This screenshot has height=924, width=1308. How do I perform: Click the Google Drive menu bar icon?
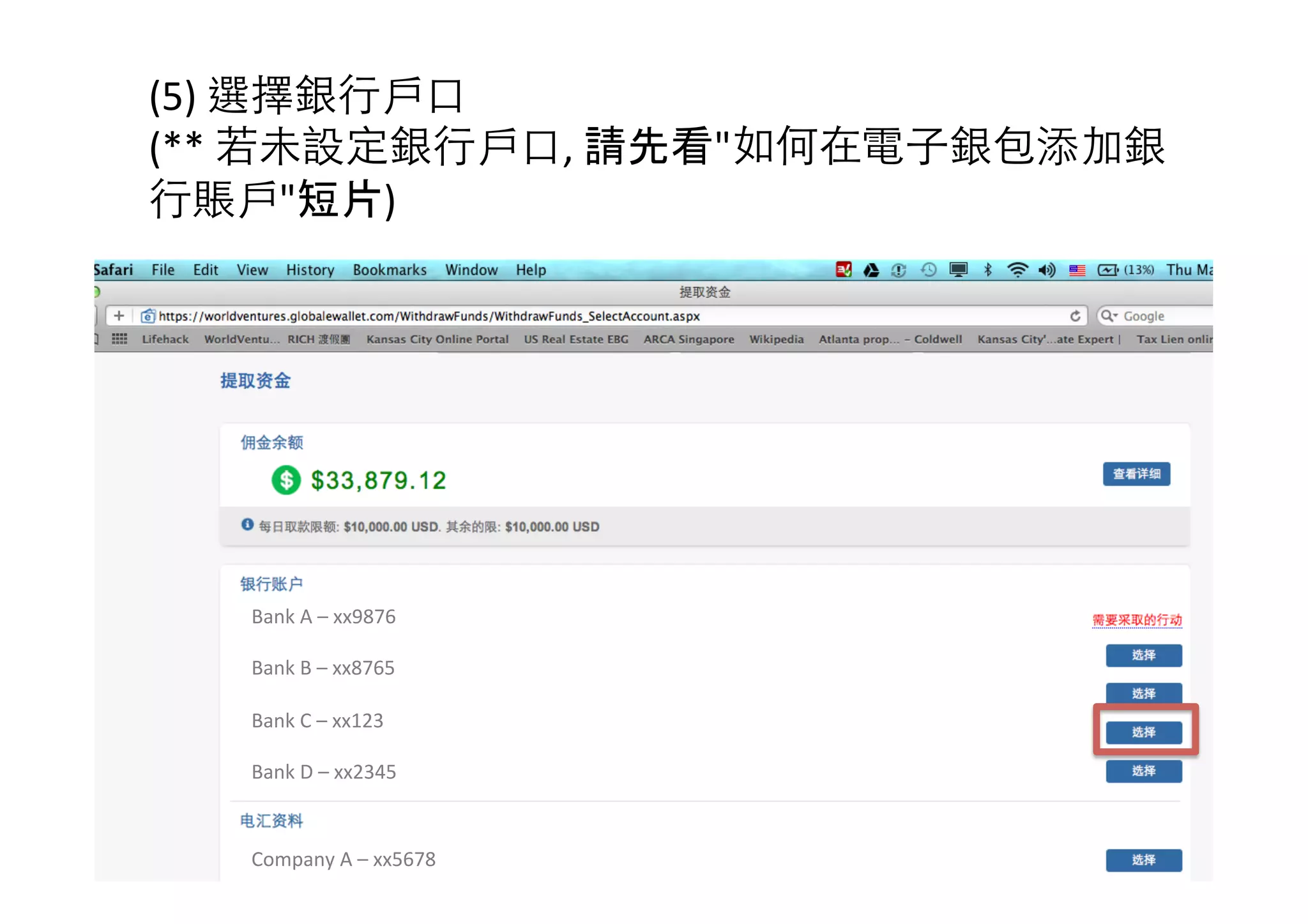(871, 270)
